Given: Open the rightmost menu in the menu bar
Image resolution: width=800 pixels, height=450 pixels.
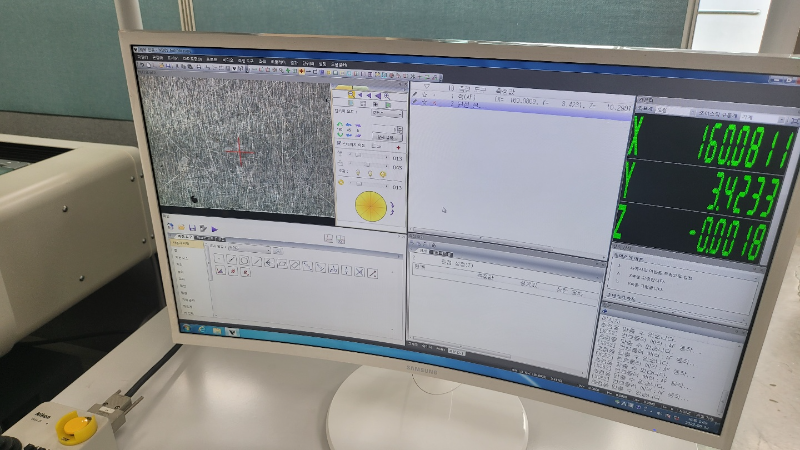Looking at the screenshot, I should point(338,65).
